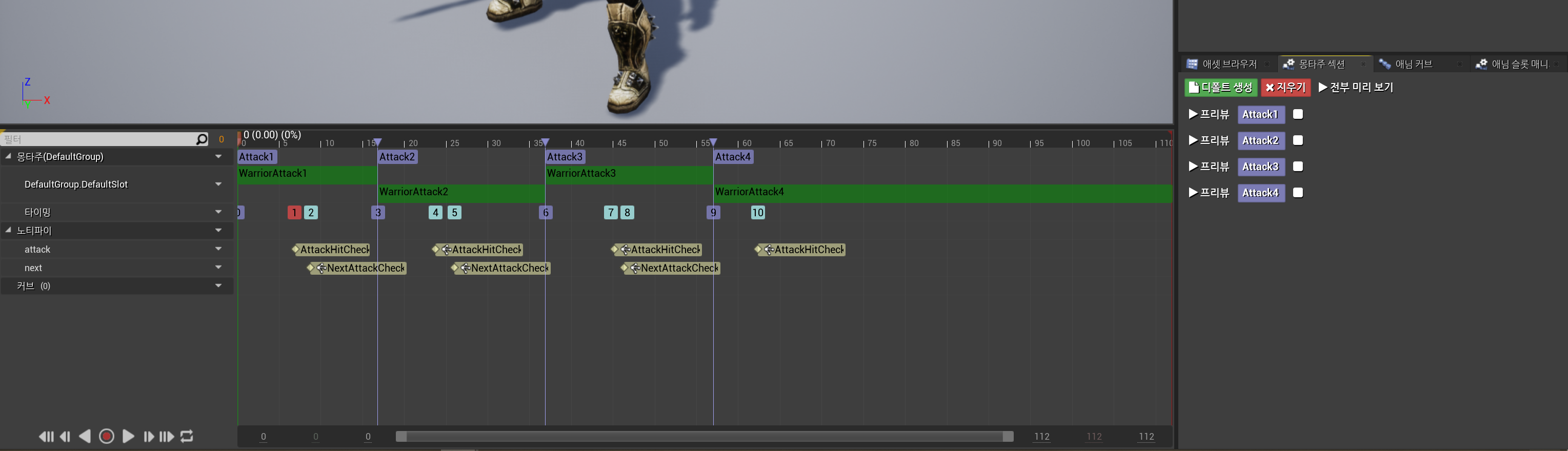Preview the Attack1 section with 프리뷰
The width and height of the screenshot is (1568, 451).
point(1209,114)
